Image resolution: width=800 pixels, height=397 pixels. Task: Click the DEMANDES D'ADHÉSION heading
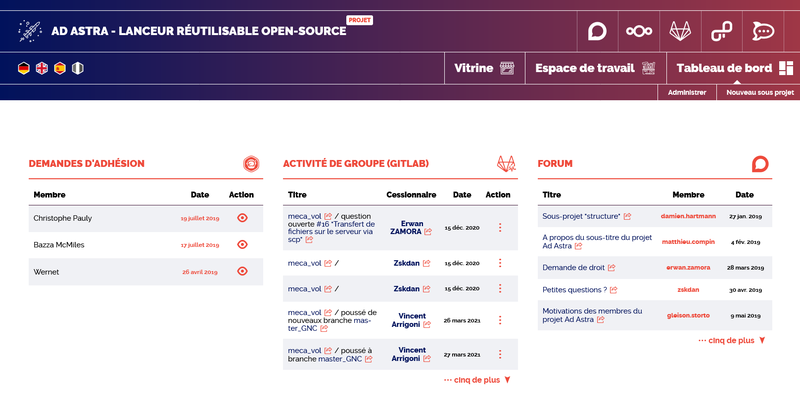[87, 164]
